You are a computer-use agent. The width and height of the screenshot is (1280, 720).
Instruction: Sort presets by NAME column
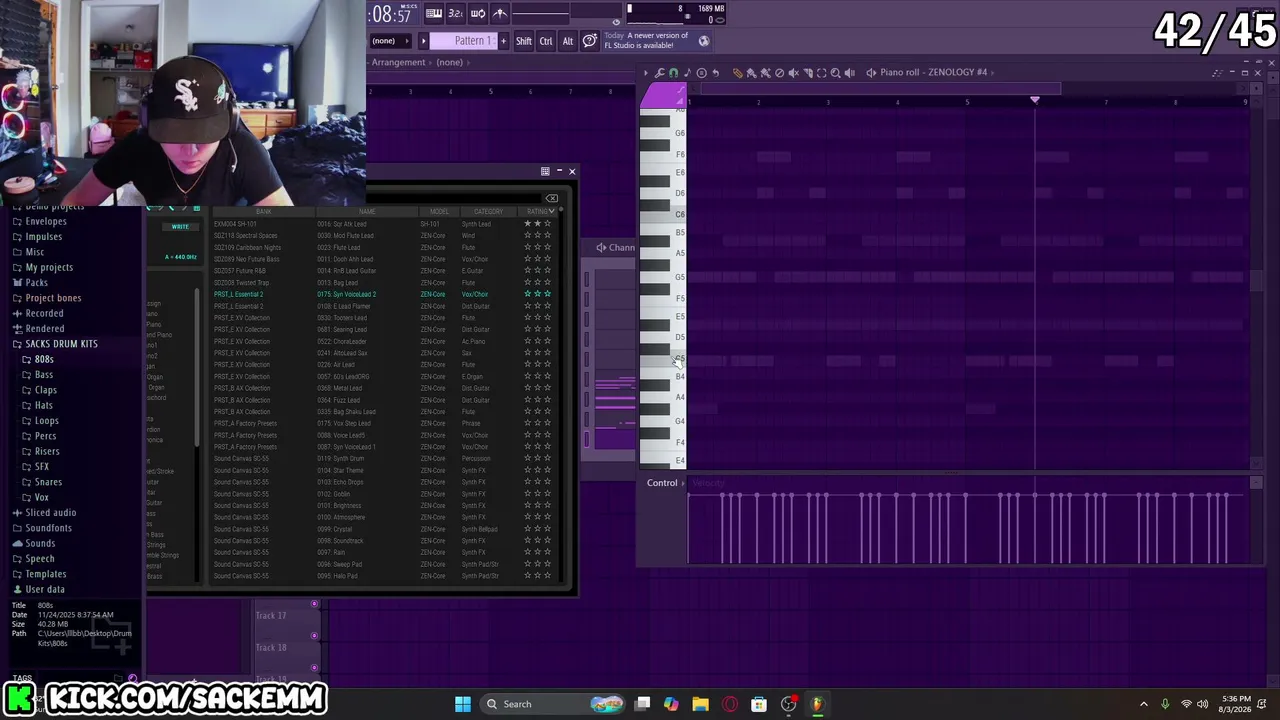(x=367, y=211)
